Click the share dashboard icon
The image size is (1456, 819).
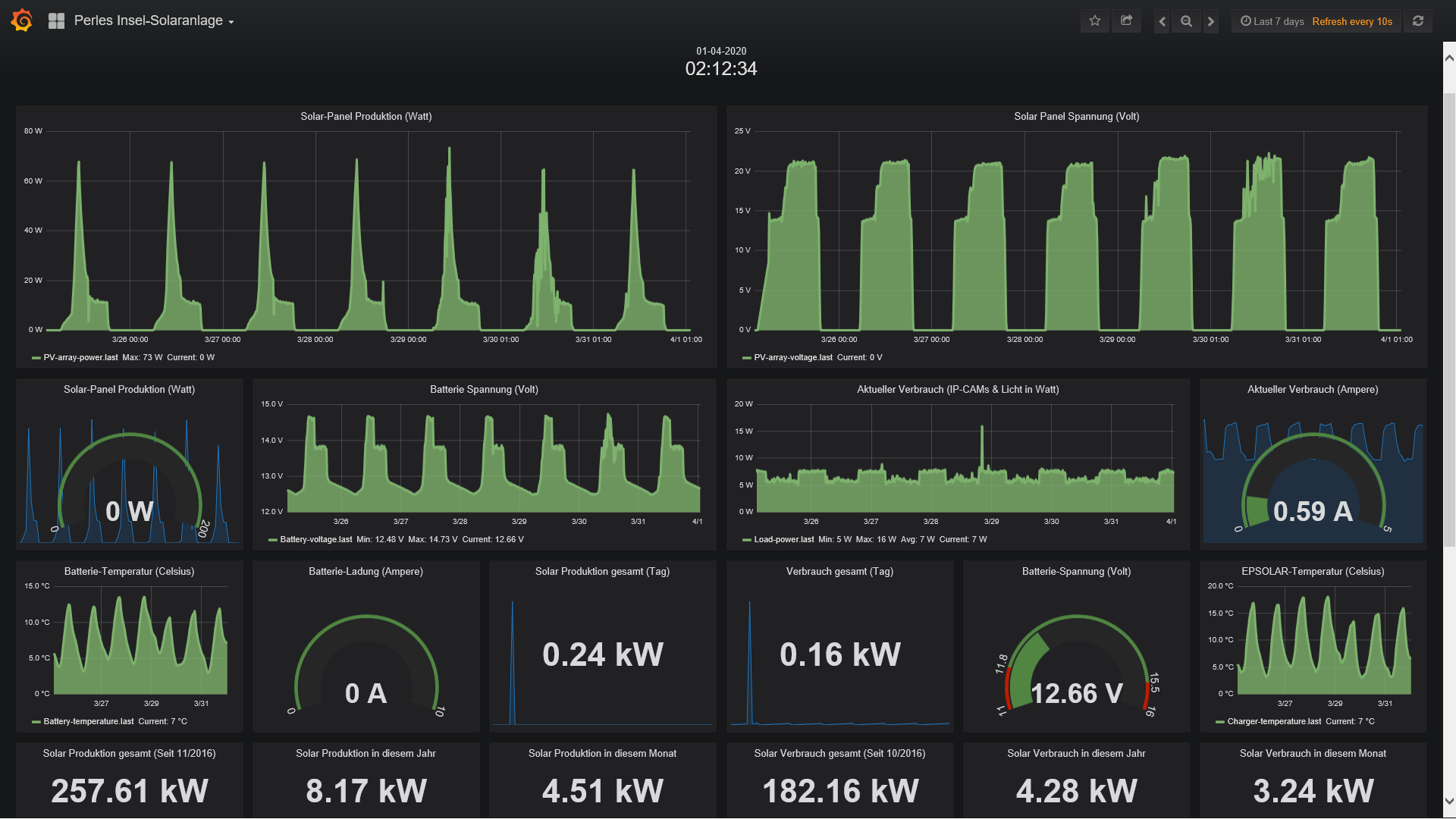click(1126, 21)
